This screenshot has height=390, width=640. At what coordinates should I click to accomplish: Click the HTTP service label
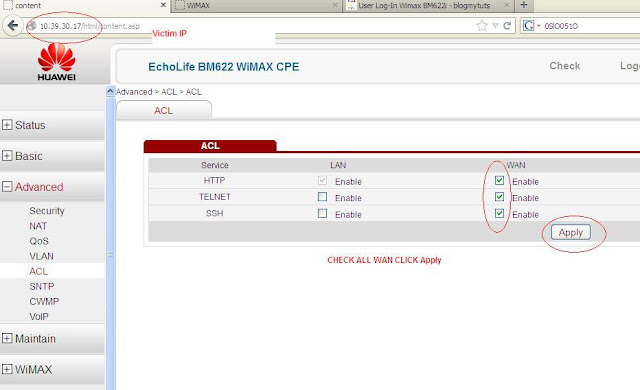[x=214, y=180]
